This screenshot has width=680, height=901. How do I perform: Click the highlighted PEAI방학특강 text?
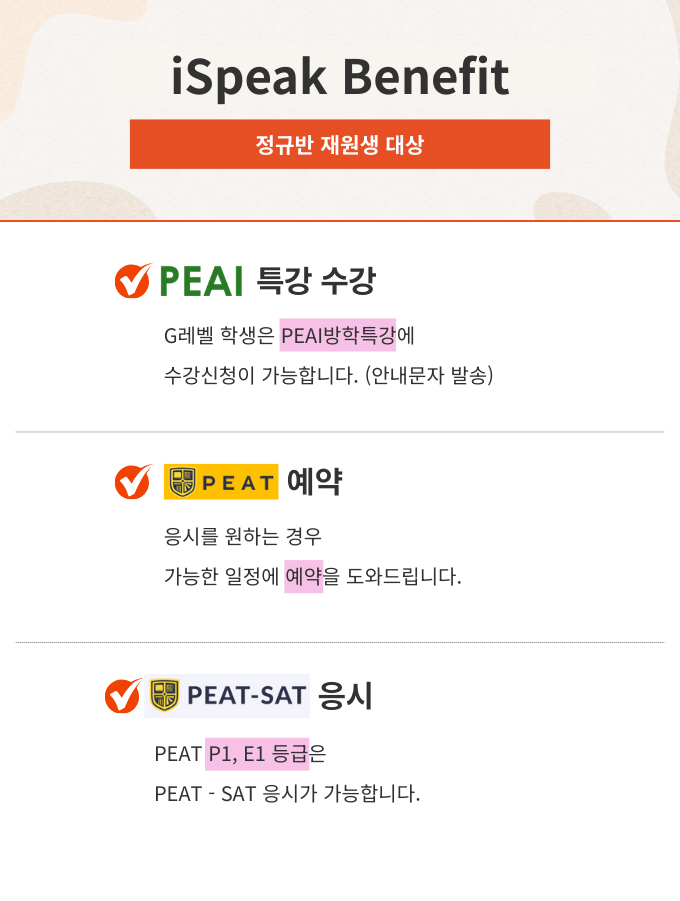point(338,335)
